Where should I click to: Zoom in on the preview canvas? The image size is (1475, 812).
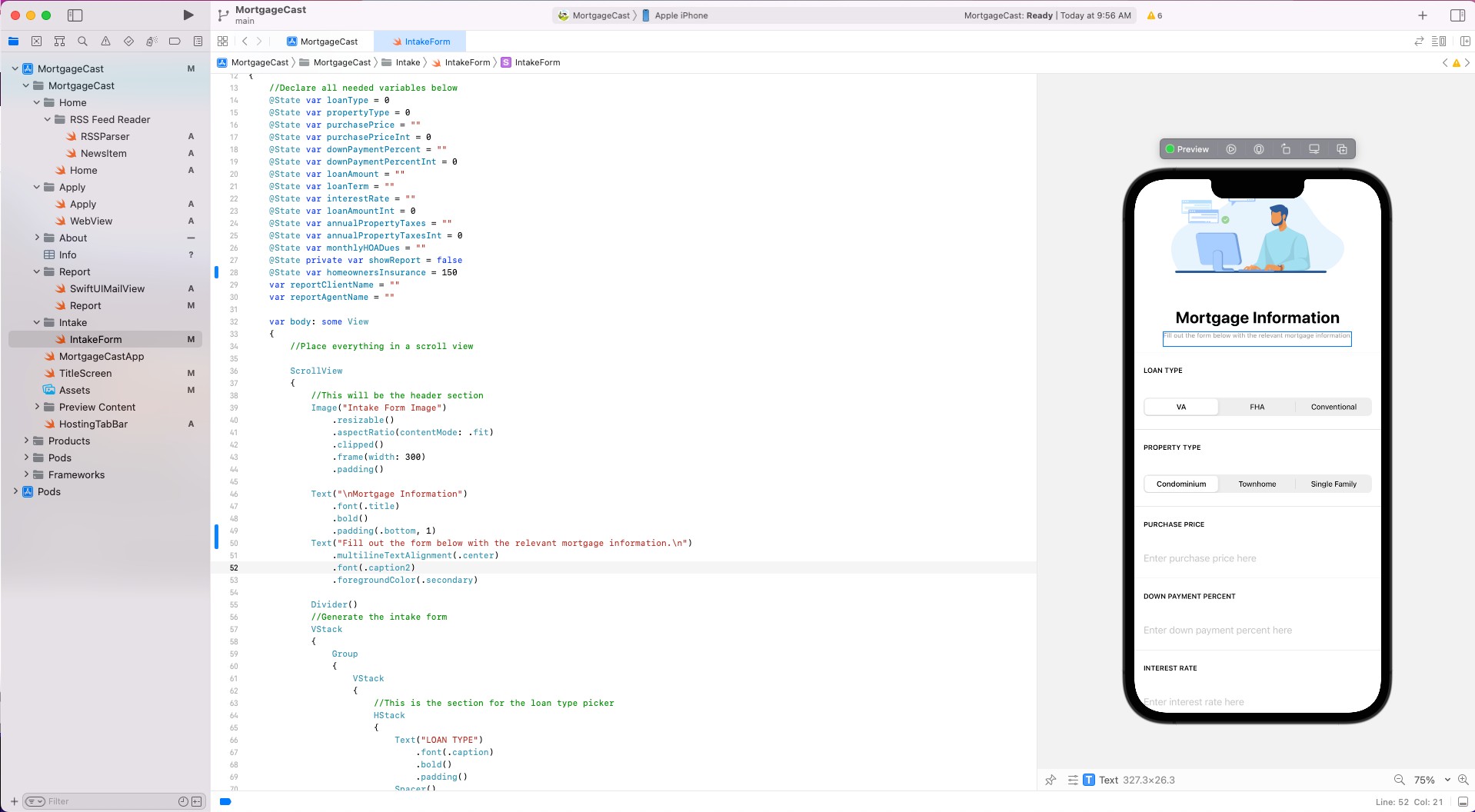click(x=1463, y=780)
